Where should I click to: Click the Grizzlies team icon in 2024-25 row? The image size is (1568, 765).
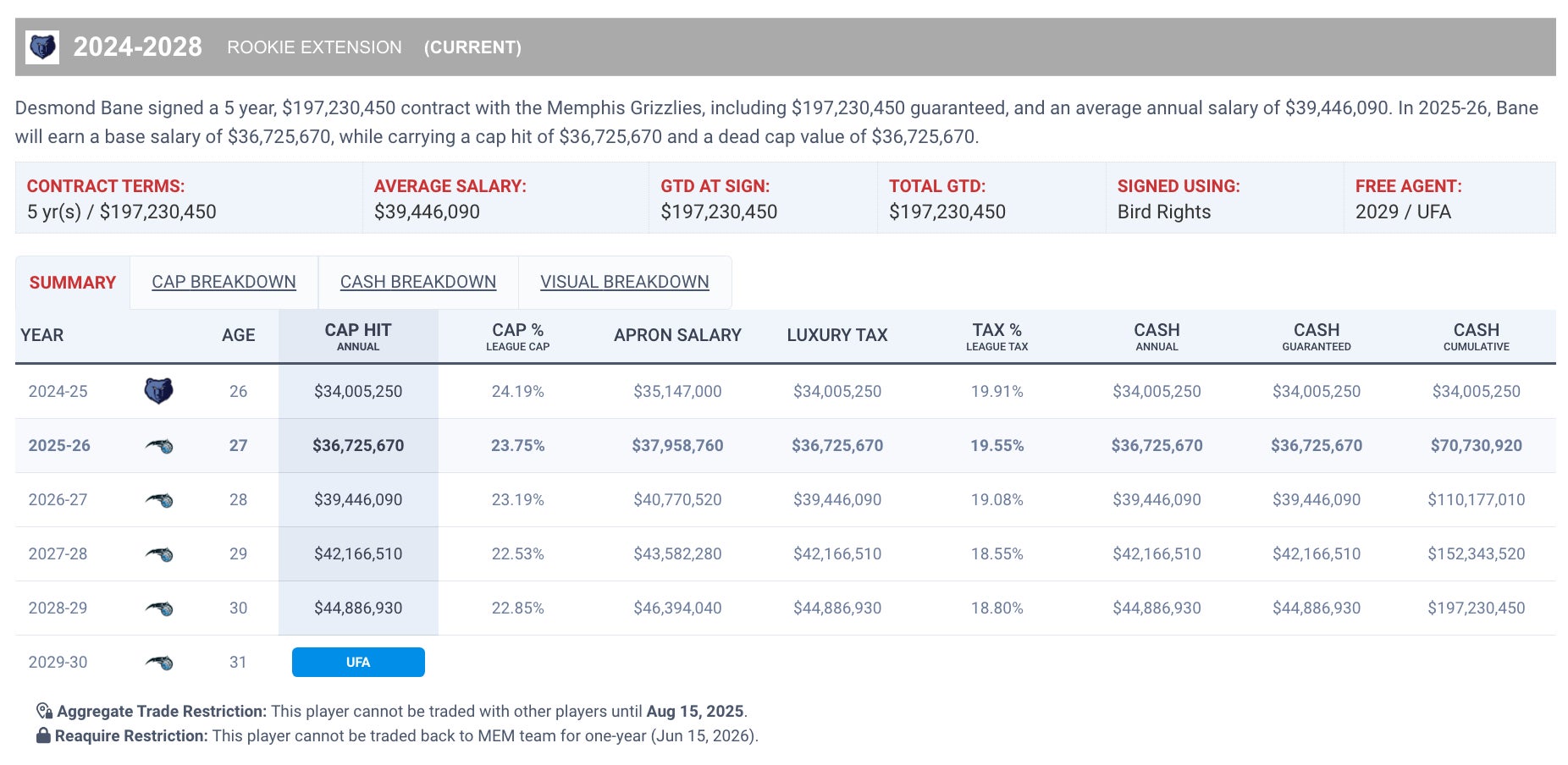pyautogui.click(x=158, y=391)
